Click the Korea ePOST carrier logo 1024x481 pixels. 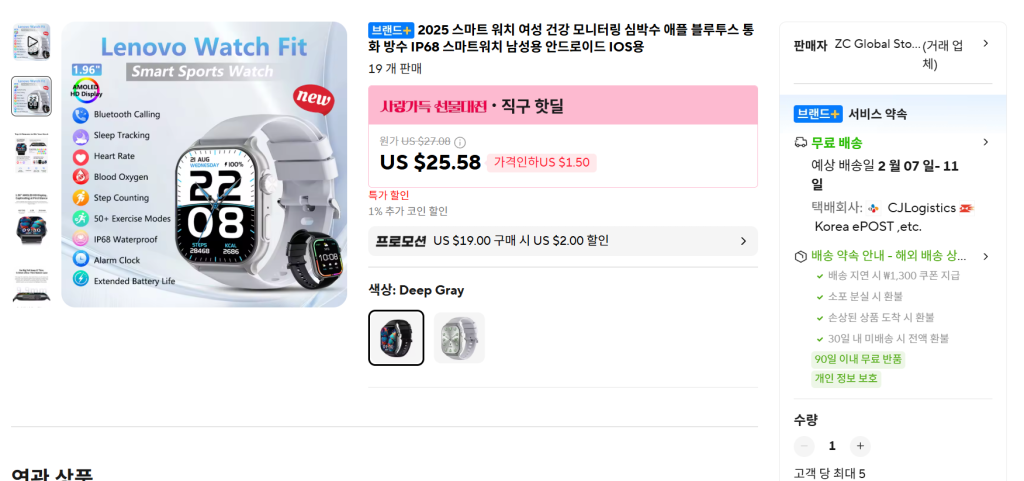pos(966,208)
